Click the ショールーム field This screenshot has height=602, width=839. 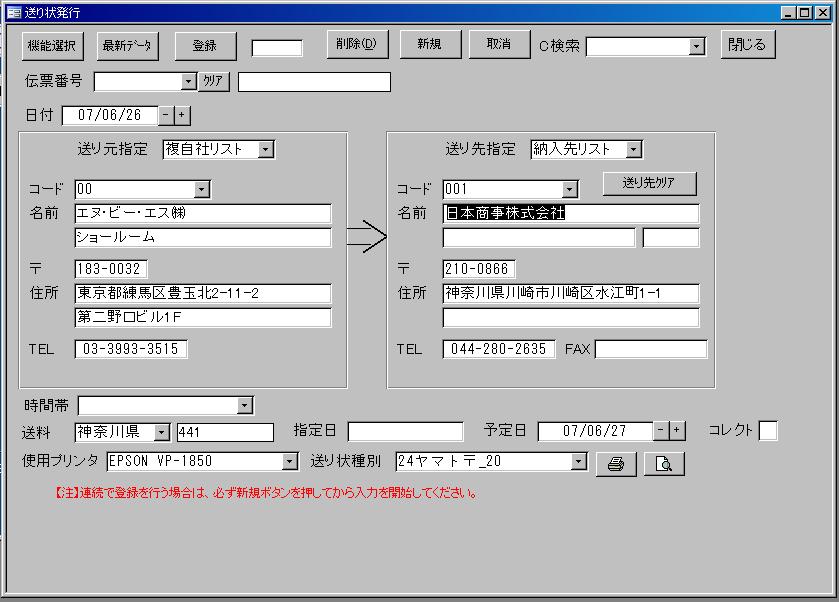(203, 238)
